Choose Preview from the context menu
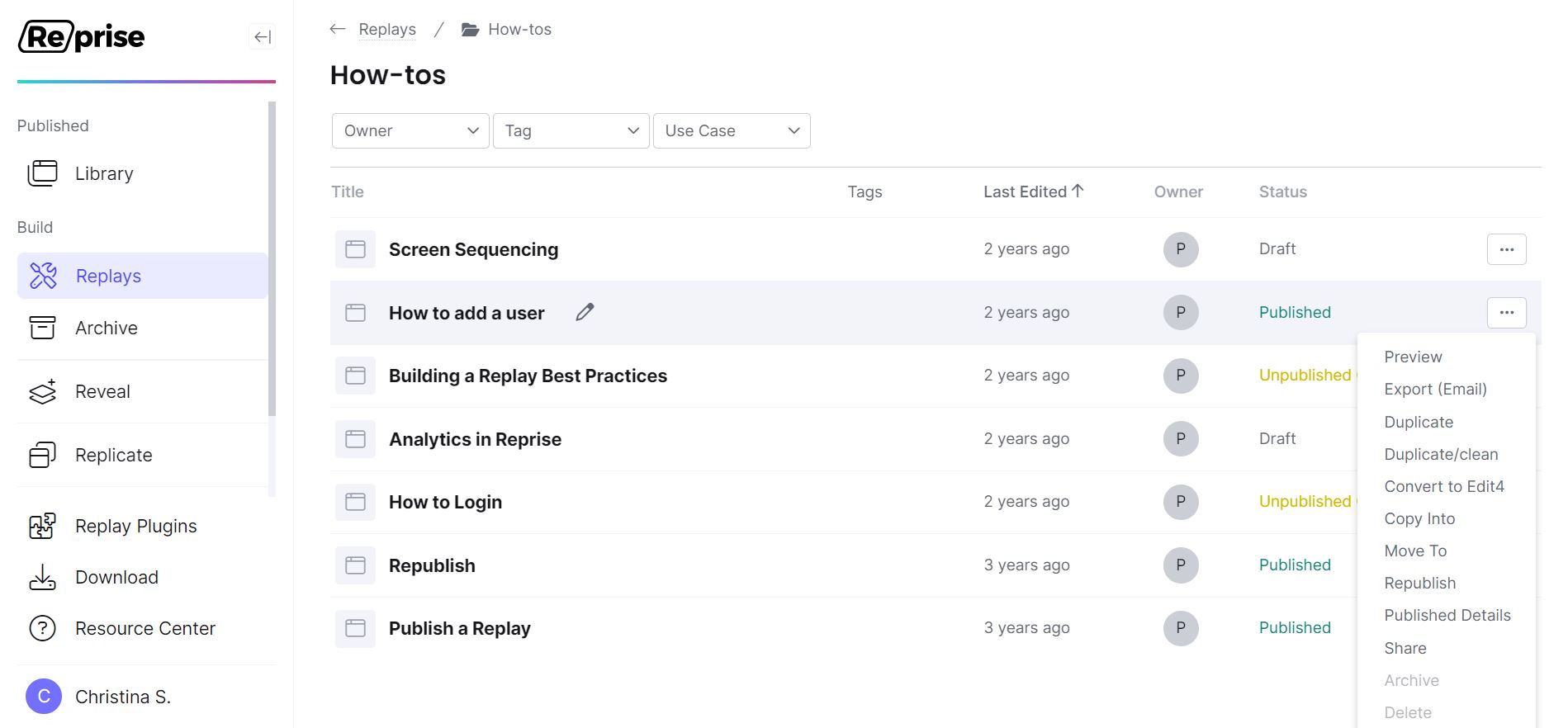This screenshot has height=728, width=1568. pos(1414,357)
